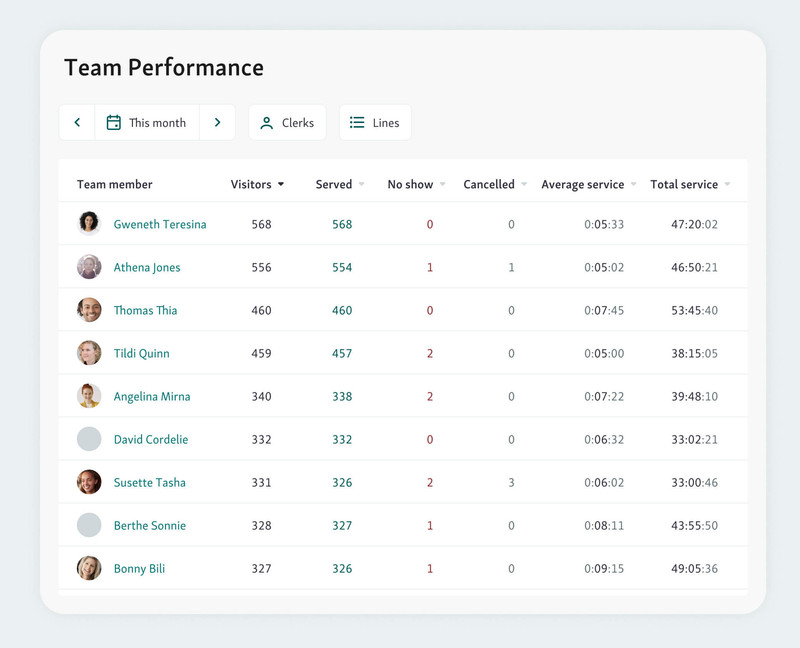
Task: Click David Cordelie's placeholder avatar
Action: click(x=89, y=439)
